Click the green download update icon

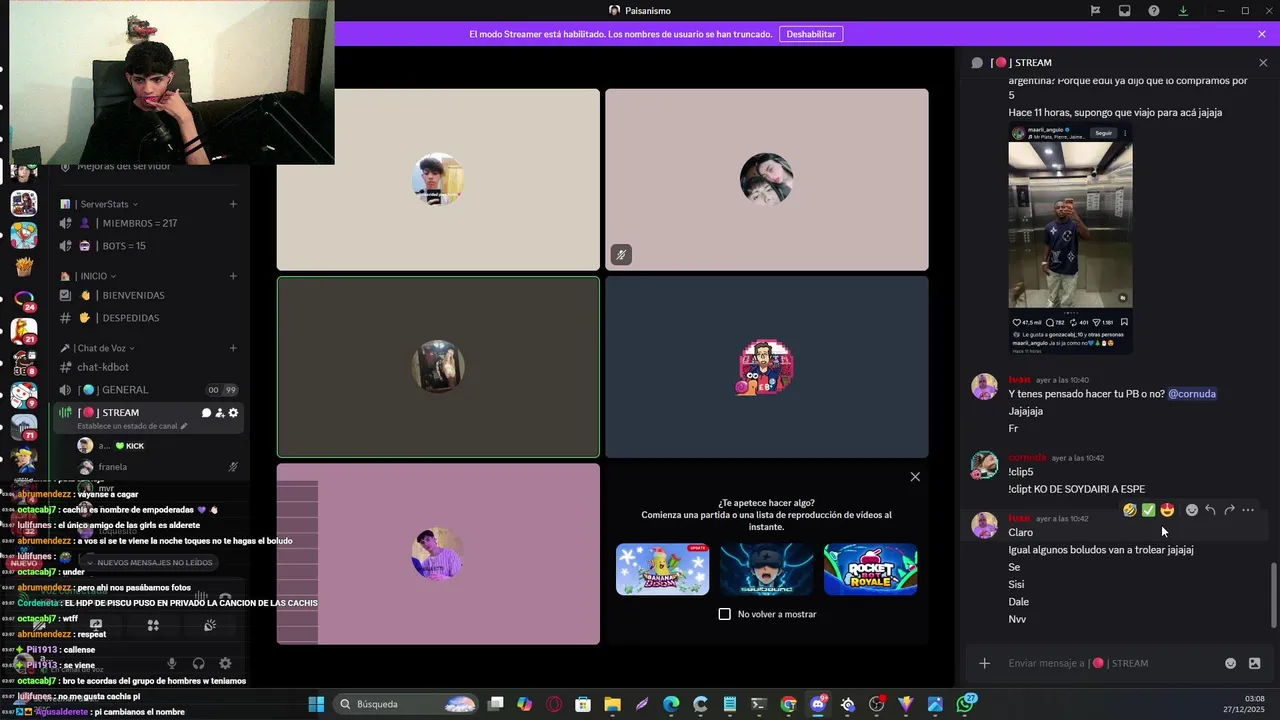1183,11
